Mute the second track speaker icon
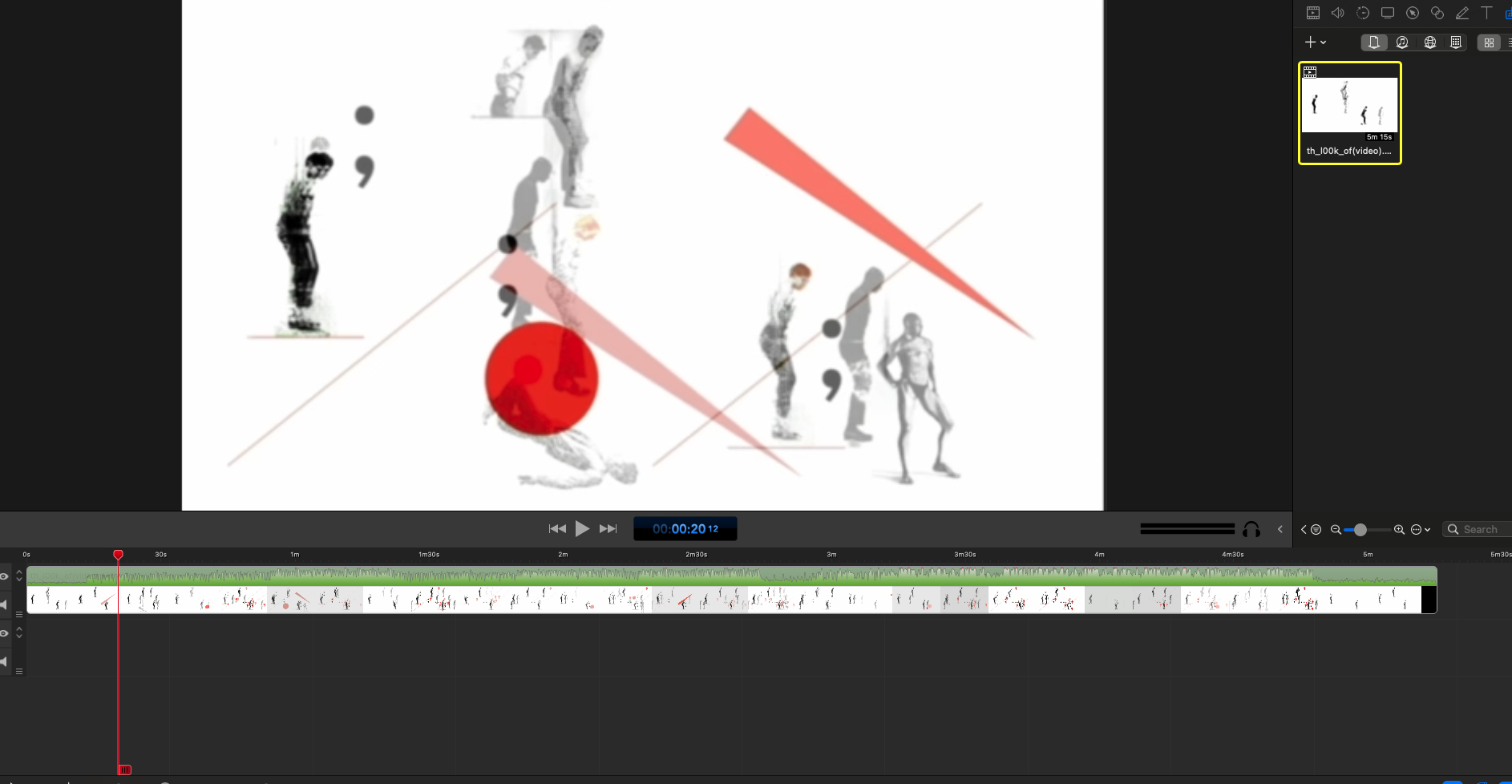The width and height of the screenshot is (1512, 784). pos(4,661)
